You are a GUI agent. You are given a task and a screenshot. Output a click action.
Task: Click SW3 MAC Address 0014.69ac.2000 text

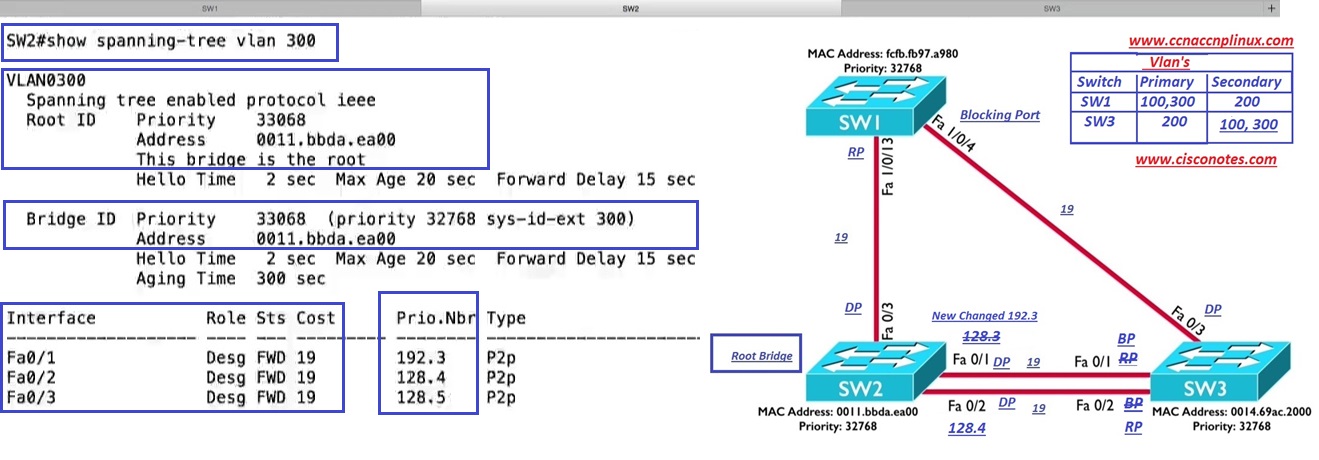[1232, 412]
